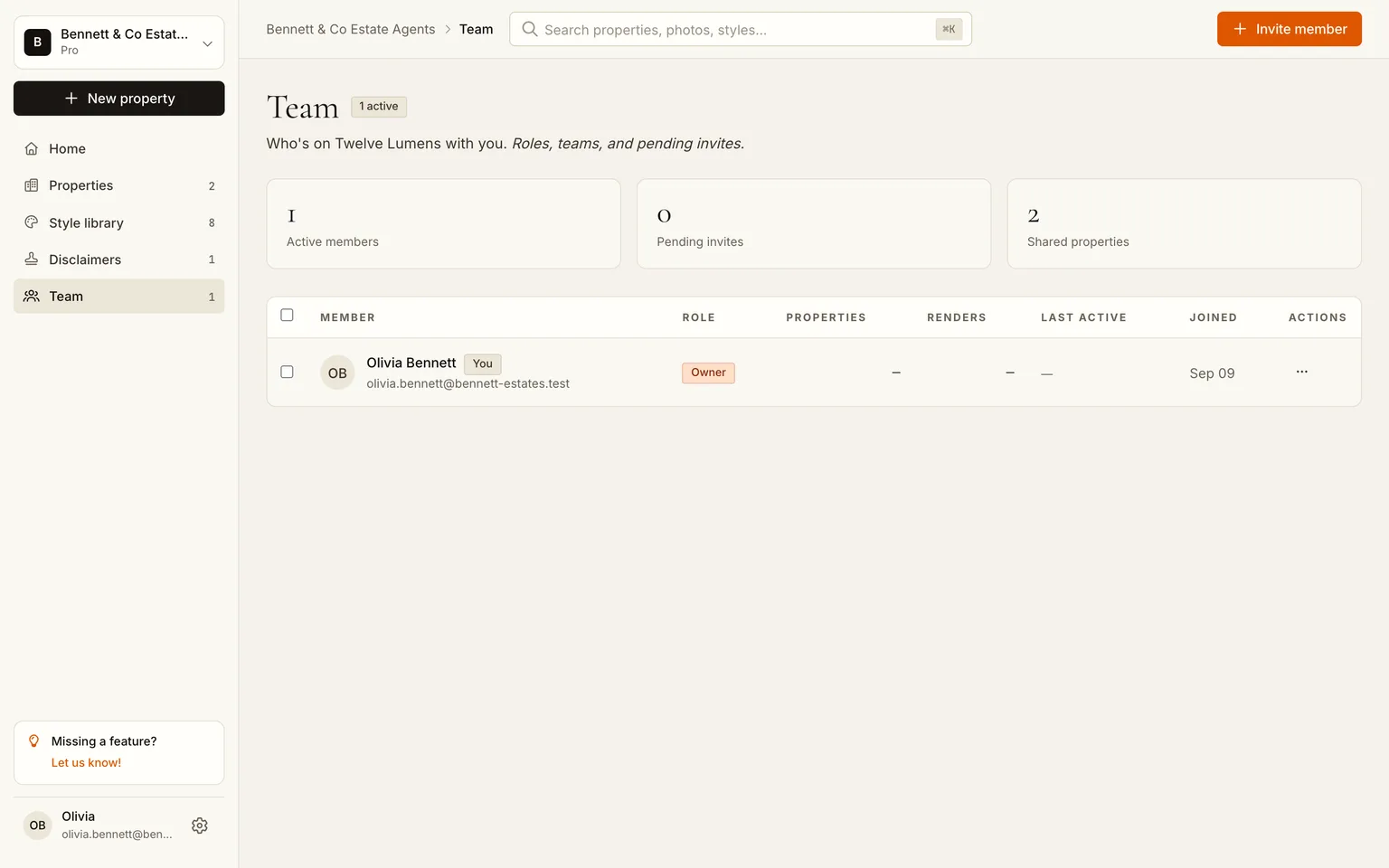The image size is (1389, 868).
Task: Click the You tag beside Olivia Bennett
Action: pyautogui.click(x=483, y=363)
